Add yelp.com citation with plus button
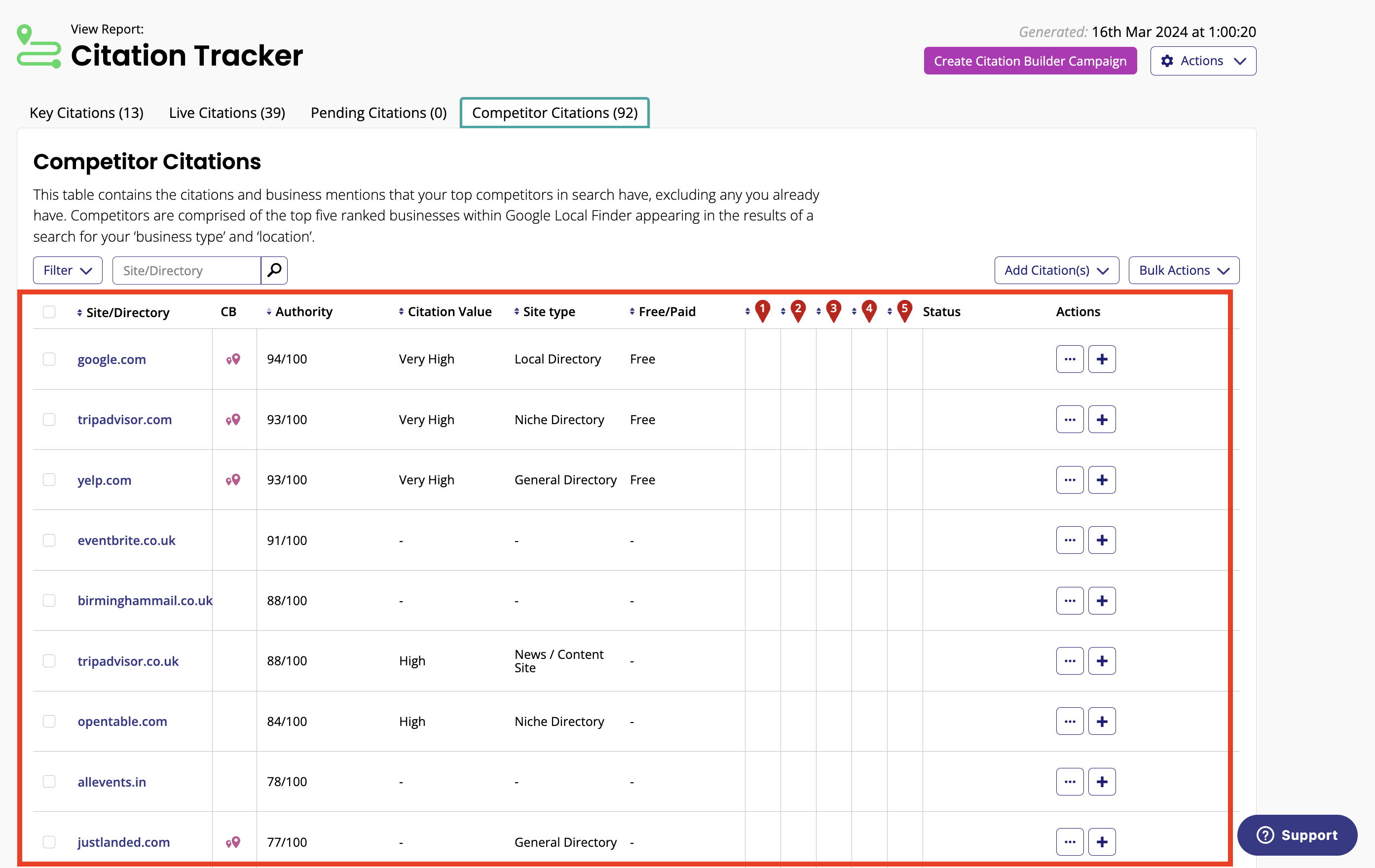Image resolution: width=1375 pixels, height=868 pixels. [1102, 480]
